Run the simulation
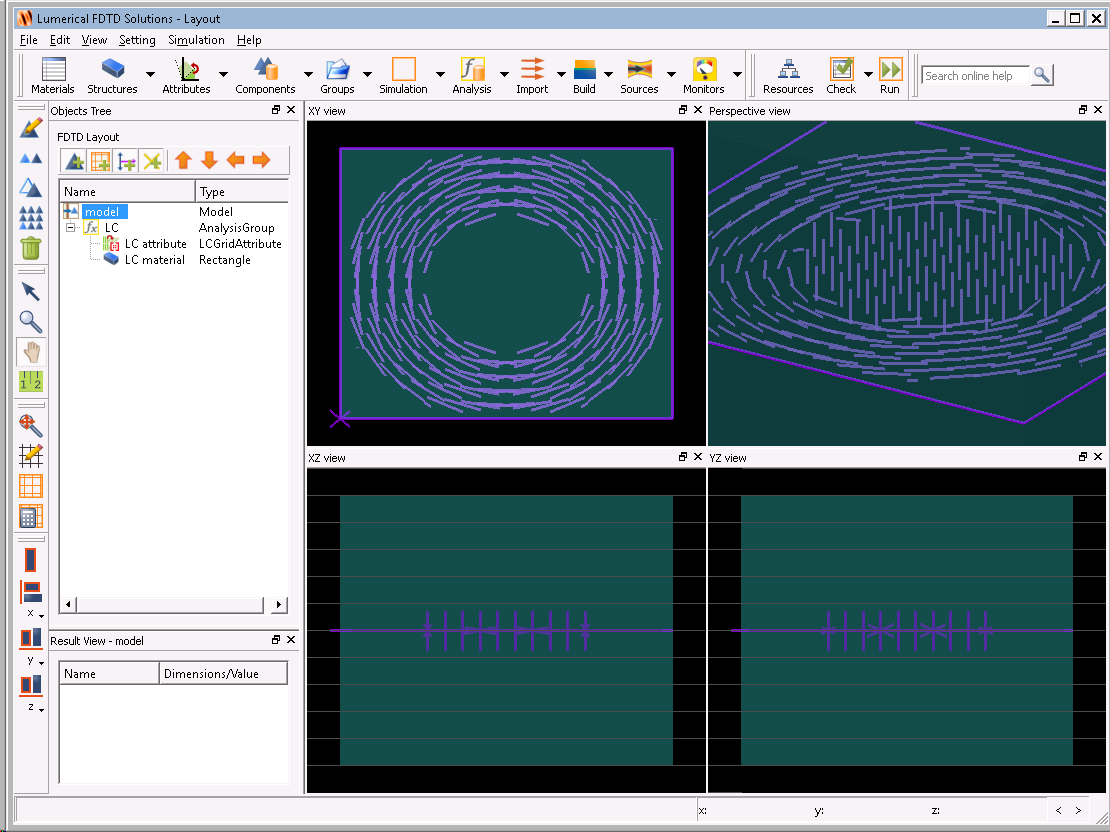1110x832 pixels. pyautogui.click(x=891, y=69)
